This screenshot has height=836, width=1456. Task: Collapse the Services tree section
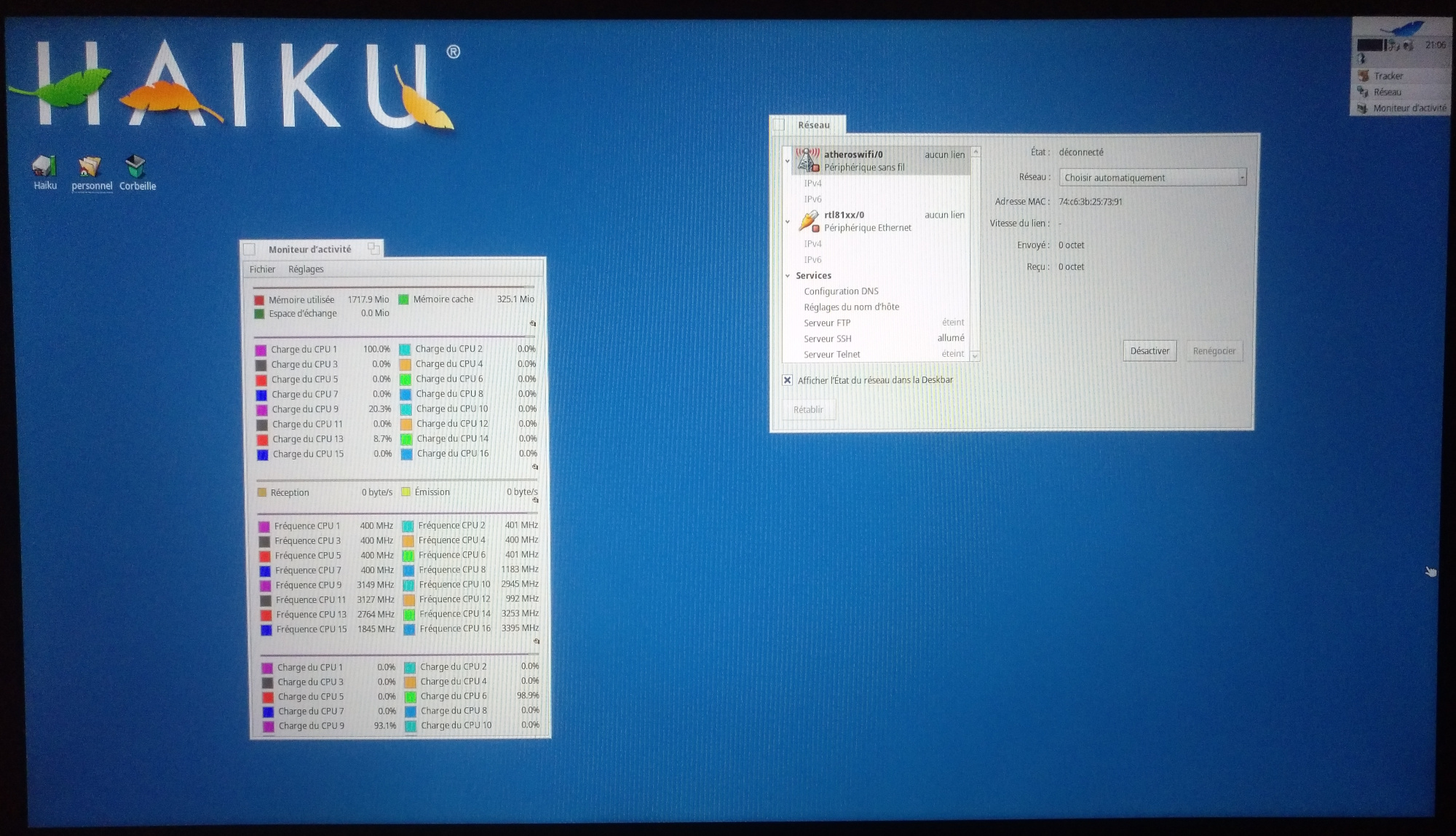click(788, 276)
